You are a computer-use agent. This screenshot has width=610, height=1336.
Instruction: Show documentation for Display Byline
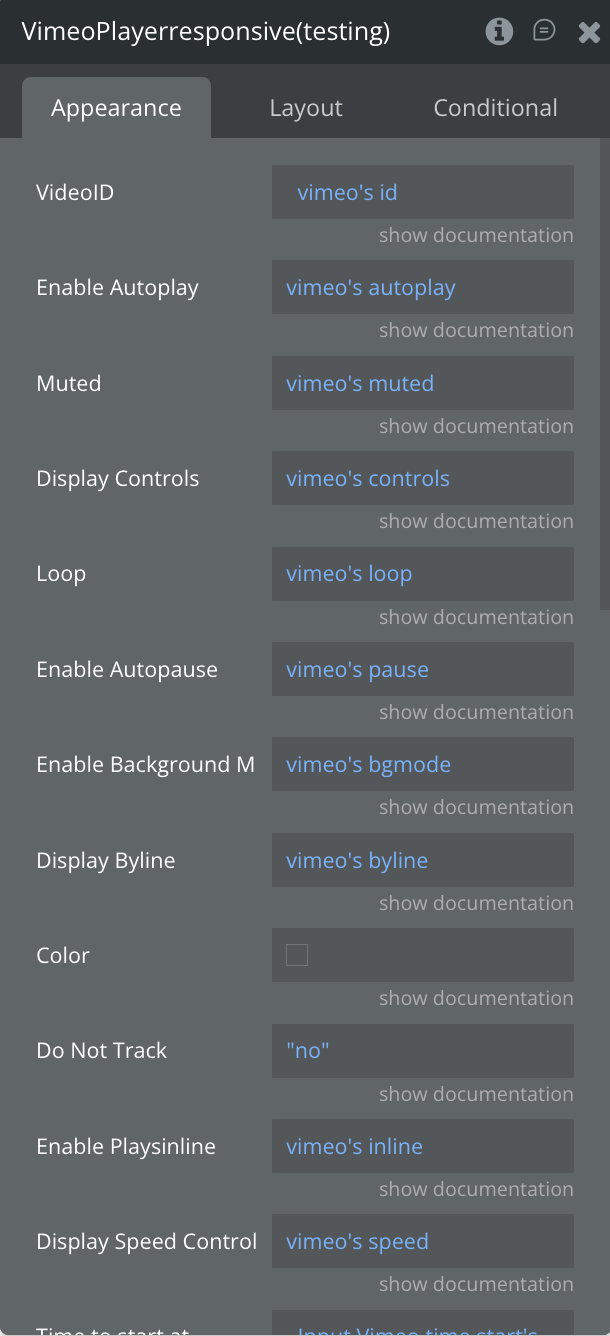476,903
